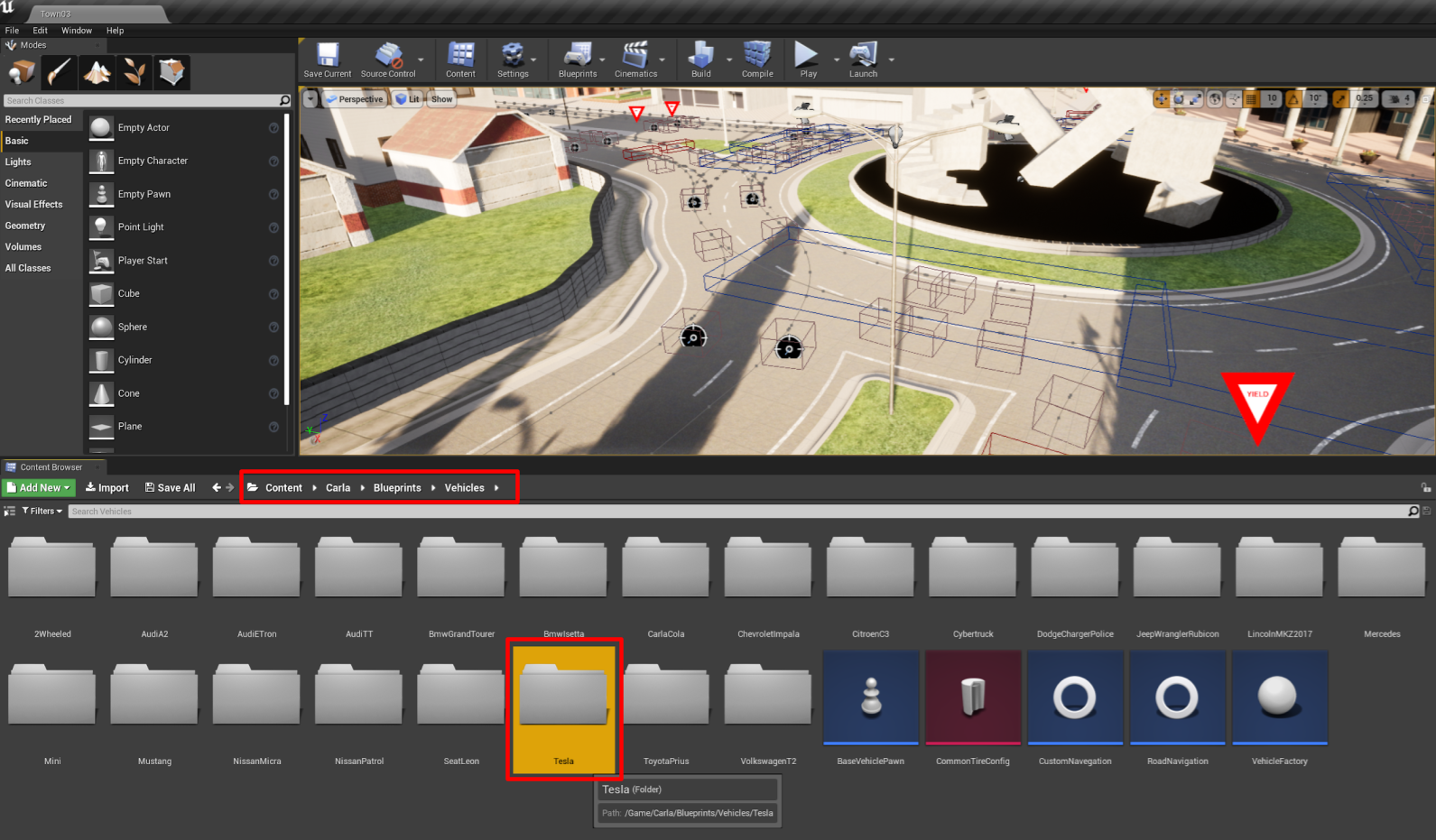The width and height of the screenshot is (1436, 840).
Task: Click the Compile toolbar icon
Action: [757, 60]
